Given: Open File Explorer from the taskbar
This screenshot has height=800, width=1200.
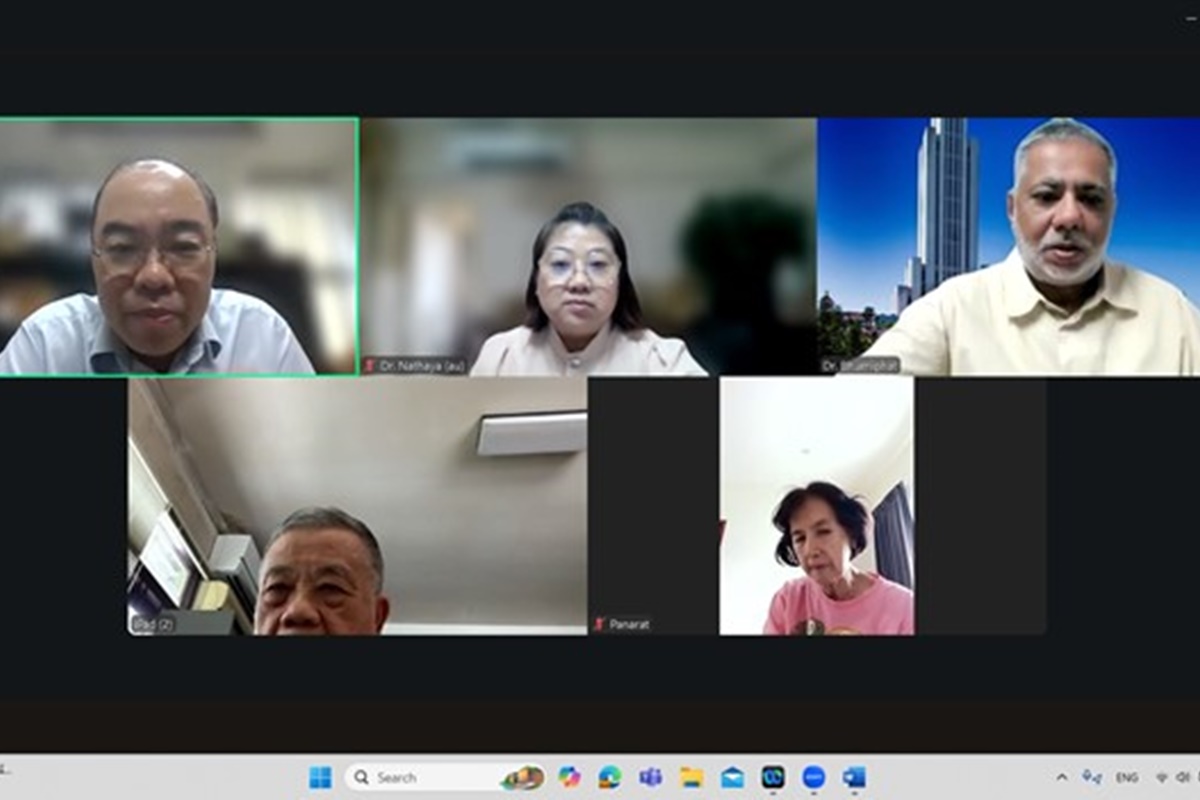Looking at the screenshot, I should click(692, 777).
